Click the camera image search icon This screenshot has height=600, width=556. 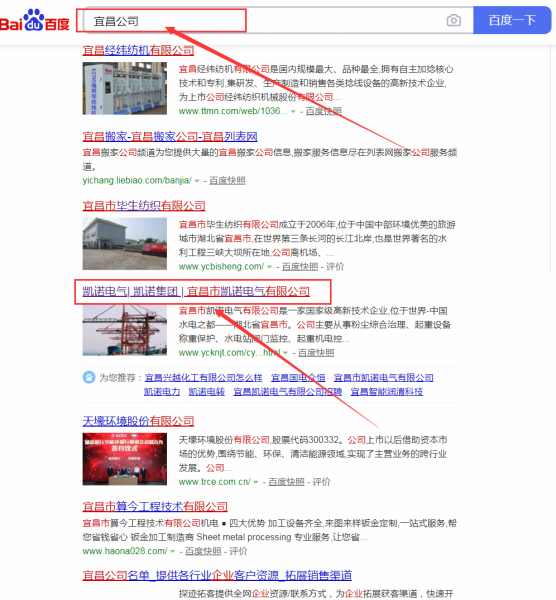(453, 20)
